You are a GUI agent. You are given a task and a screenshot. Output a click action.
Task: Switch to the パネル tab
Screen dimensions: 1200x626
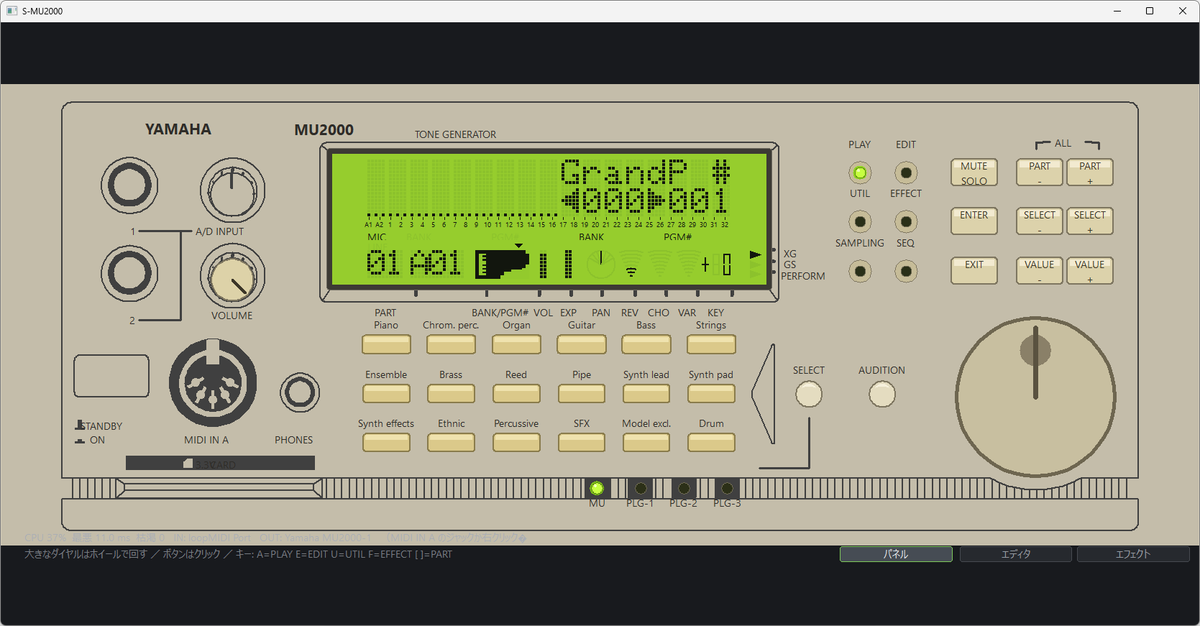(x=896, y=554)
